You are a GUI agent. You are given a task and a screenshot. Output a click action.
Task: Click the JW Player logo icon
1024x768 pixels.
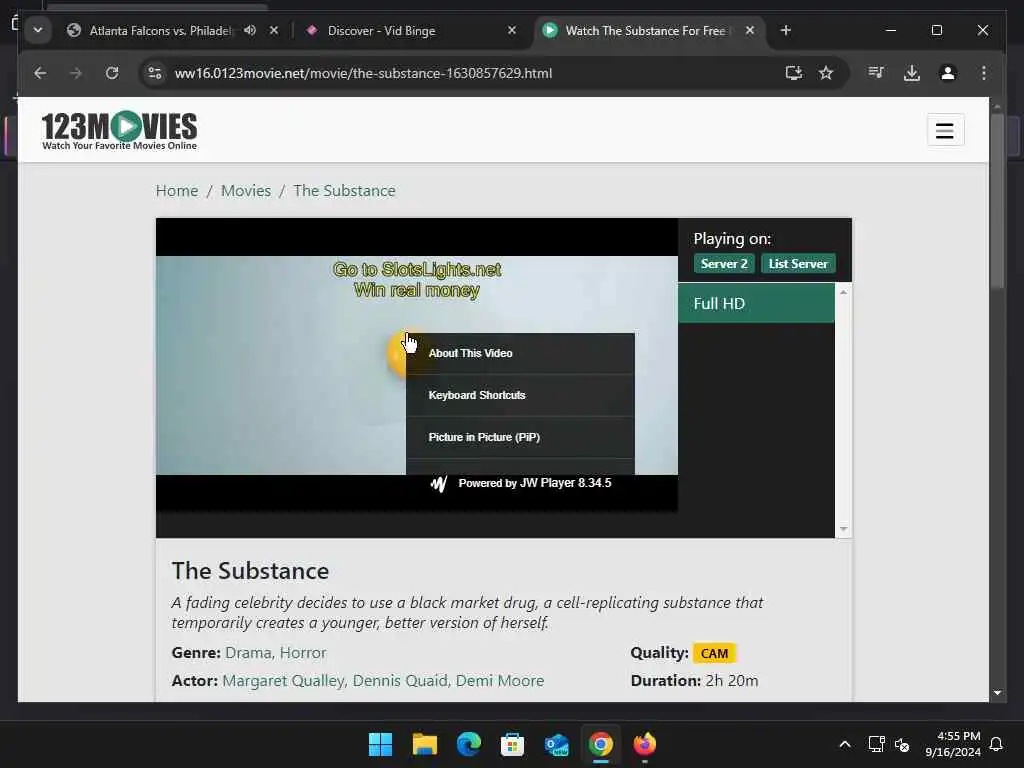click(x=439, y=484)
